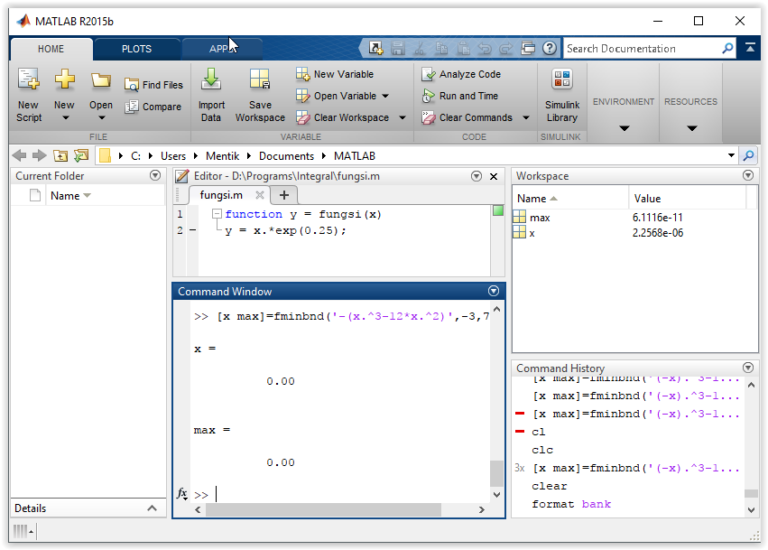
Task: Open the Environment section dropdown
Action: tap(623, 128)
